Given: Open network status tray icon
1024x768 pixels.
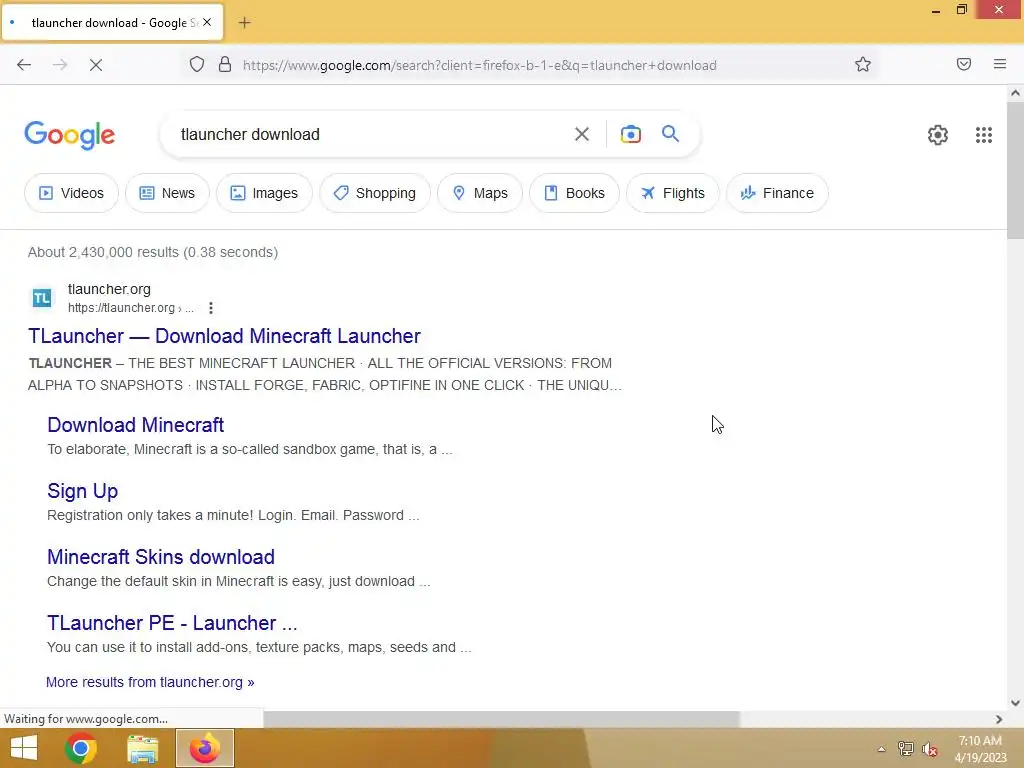Looking at the screenshot, I should pyautogui.click(x=906, y=749).
